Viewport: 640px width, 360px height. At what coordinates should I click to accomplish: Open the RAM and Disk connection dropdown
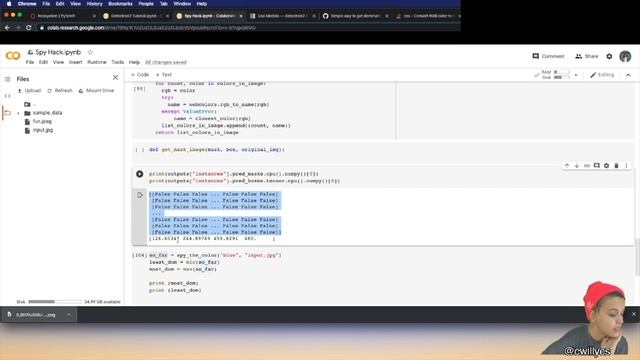coord(576,75)
